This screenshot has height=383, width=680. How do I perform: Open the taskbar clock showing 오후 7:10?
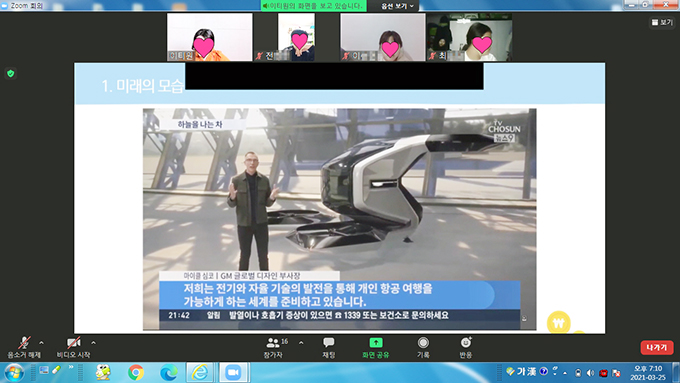648,373
